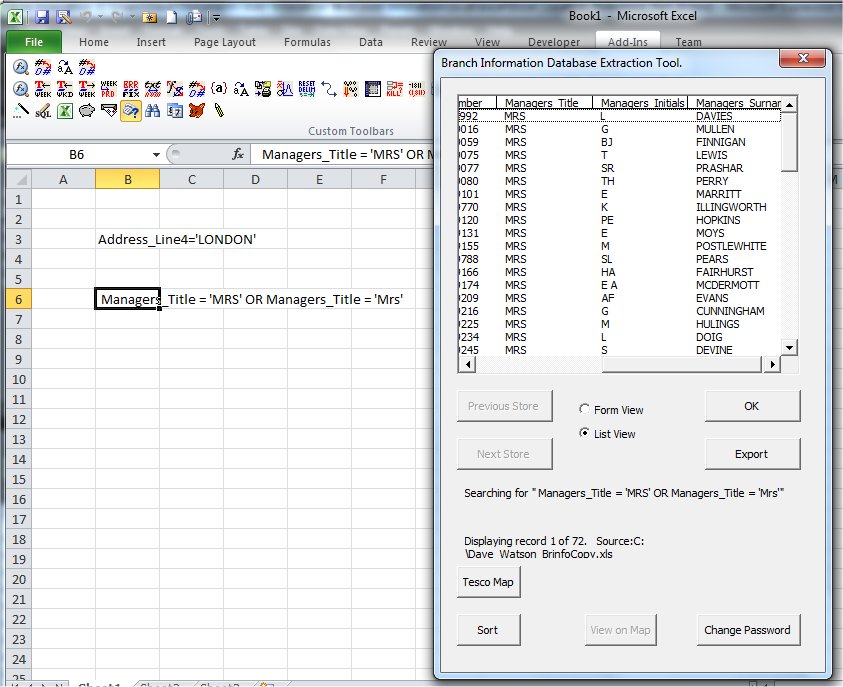Click the curved double-arrow toolbar icon
The image size is (843, 687).
coord(328,89)
